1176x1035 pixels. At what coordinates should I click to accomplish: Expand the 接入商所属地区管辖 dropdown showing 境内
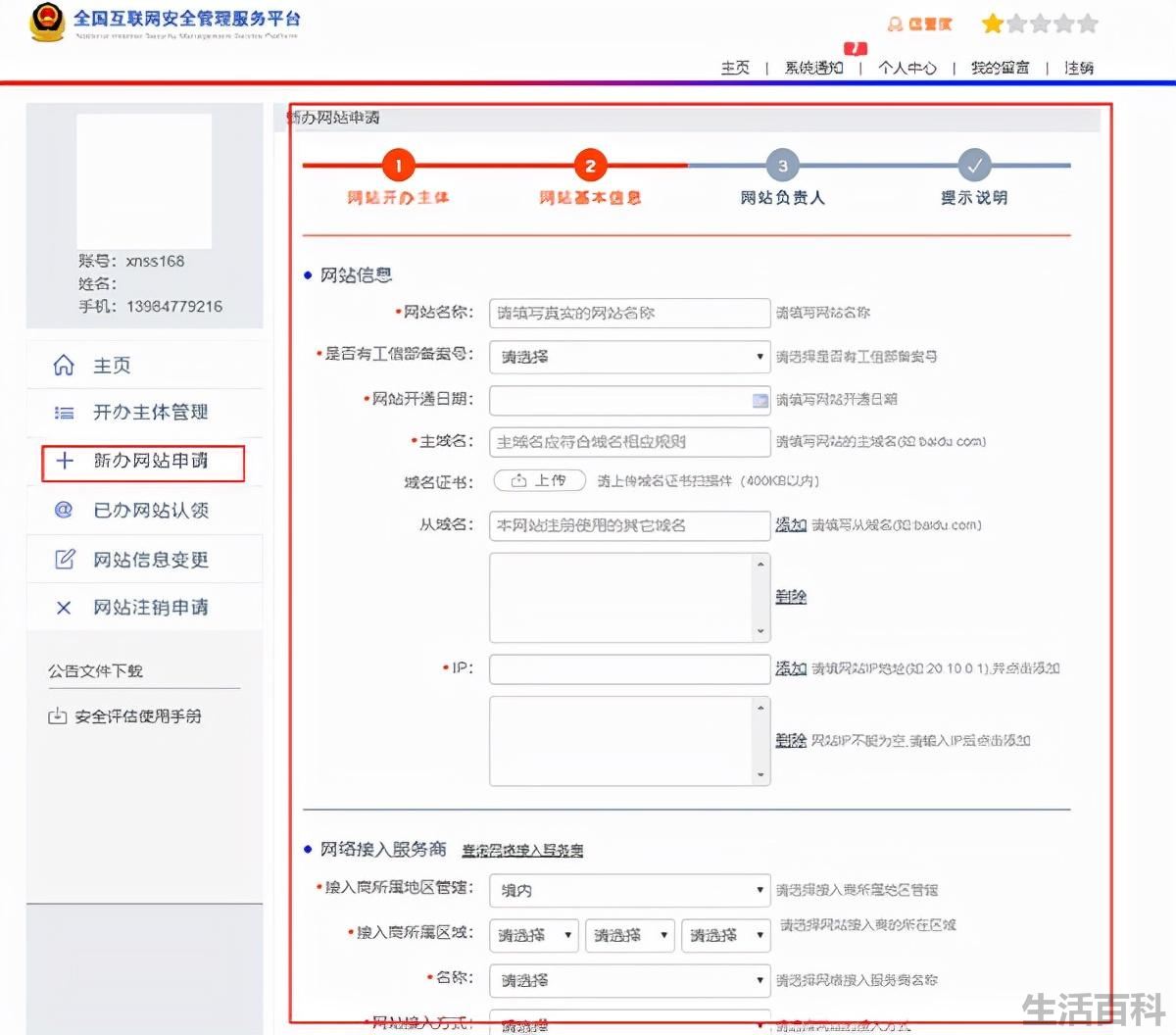point(629,890)
